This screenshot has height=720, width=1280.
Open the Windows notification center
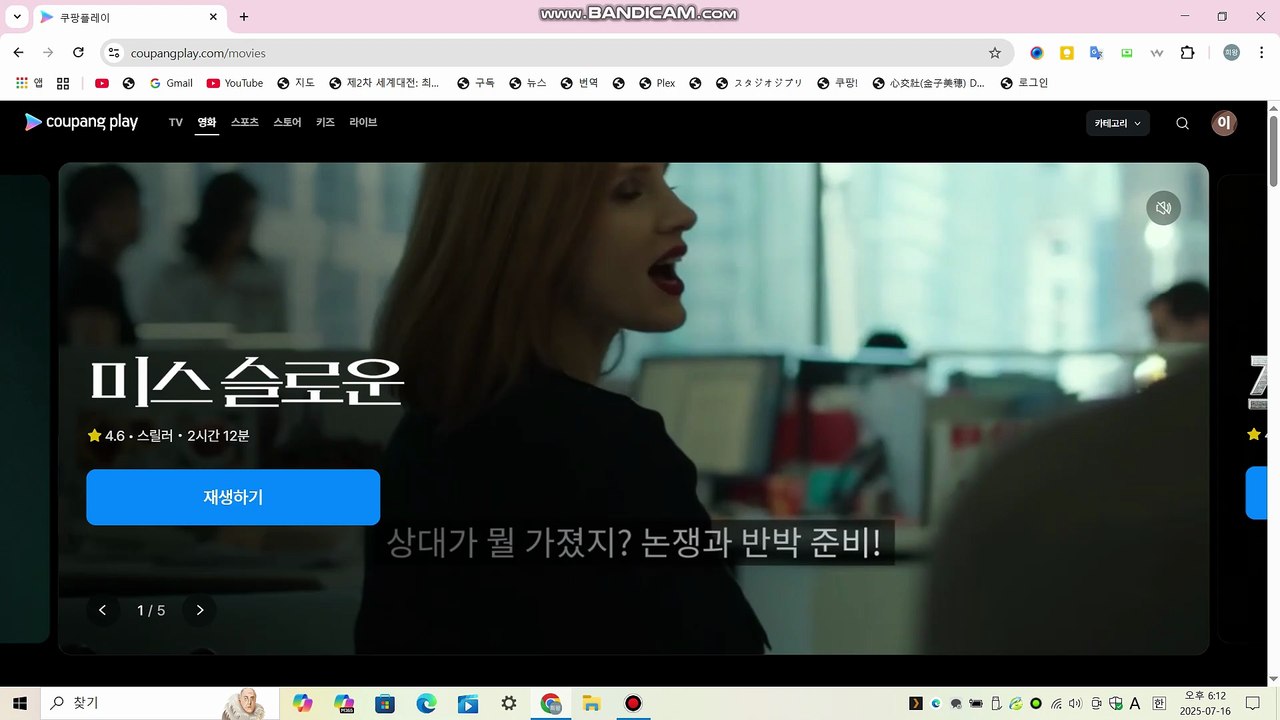(x=1252, y=703)
